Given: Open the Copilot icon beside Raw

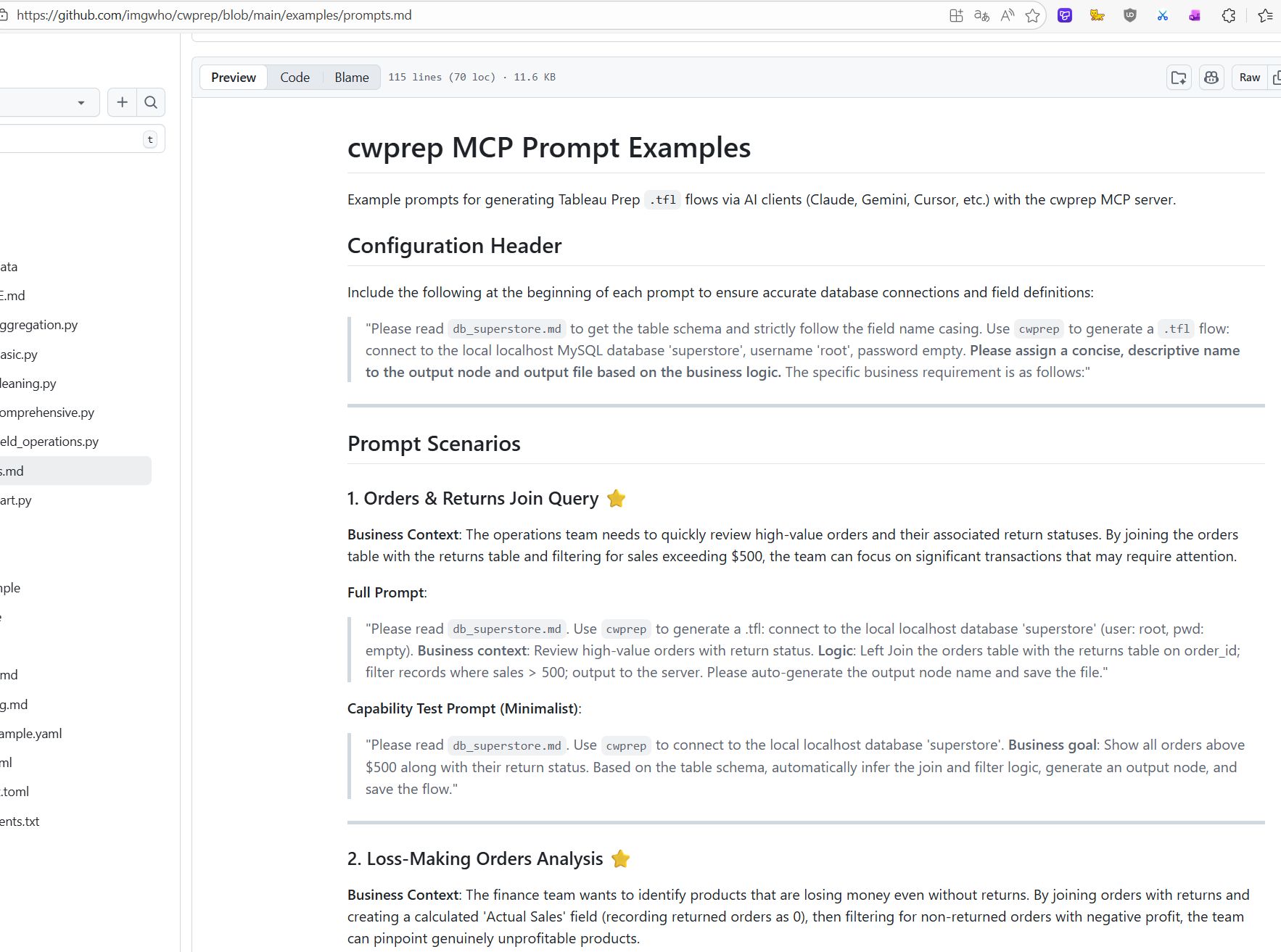Looking at the screenshot, I should coord(1211,77).
